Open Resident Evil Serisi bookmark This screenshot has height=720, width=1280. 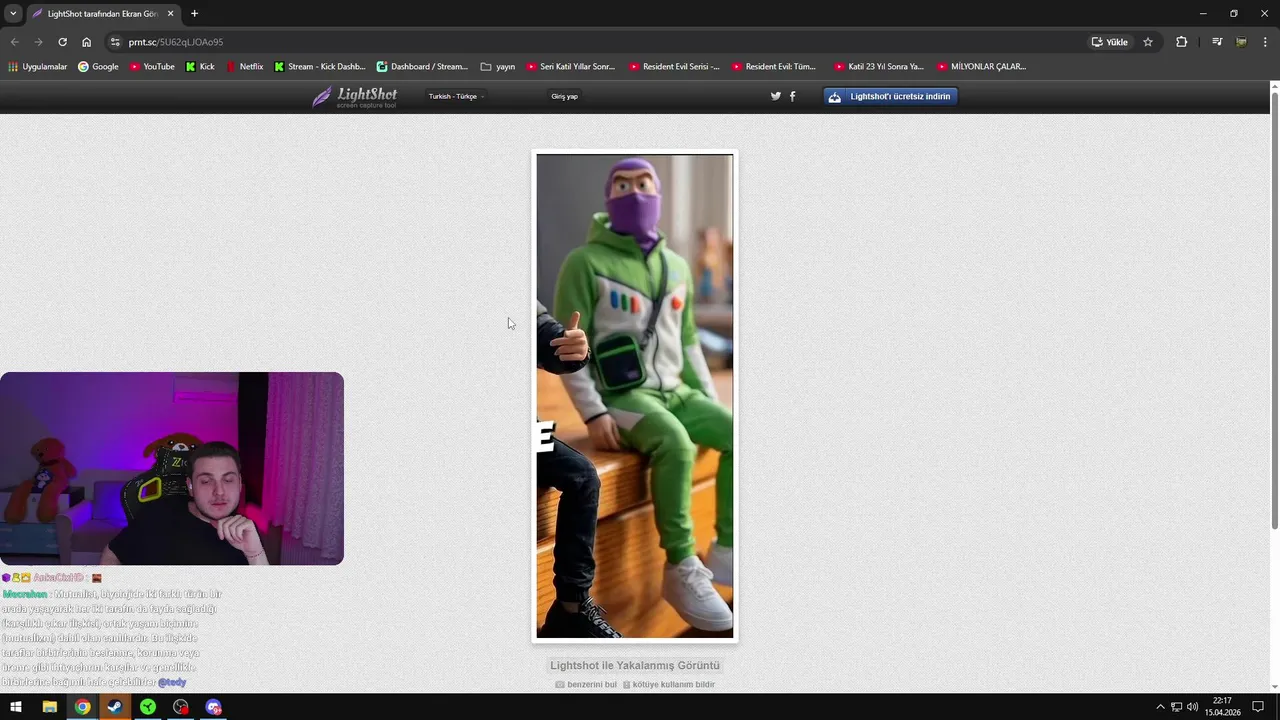point(674,67)
